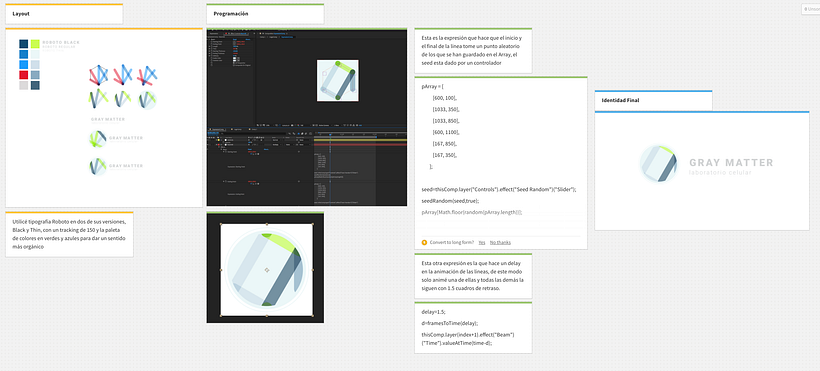The image size is (820, 371).
Task: Select the note starting Esta es la expresión
Action: click(x=473, y=50)
